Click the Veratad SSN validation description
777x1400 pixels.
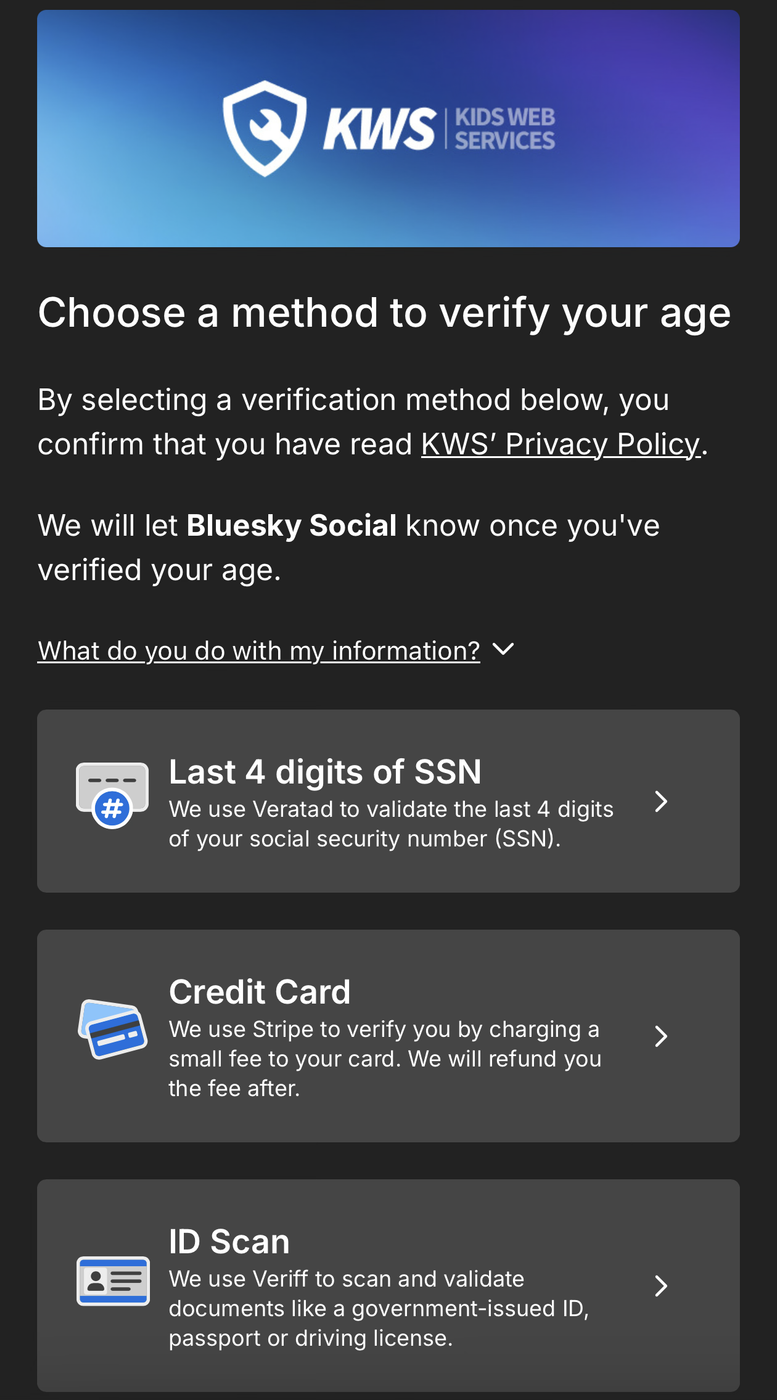(391, 823)
